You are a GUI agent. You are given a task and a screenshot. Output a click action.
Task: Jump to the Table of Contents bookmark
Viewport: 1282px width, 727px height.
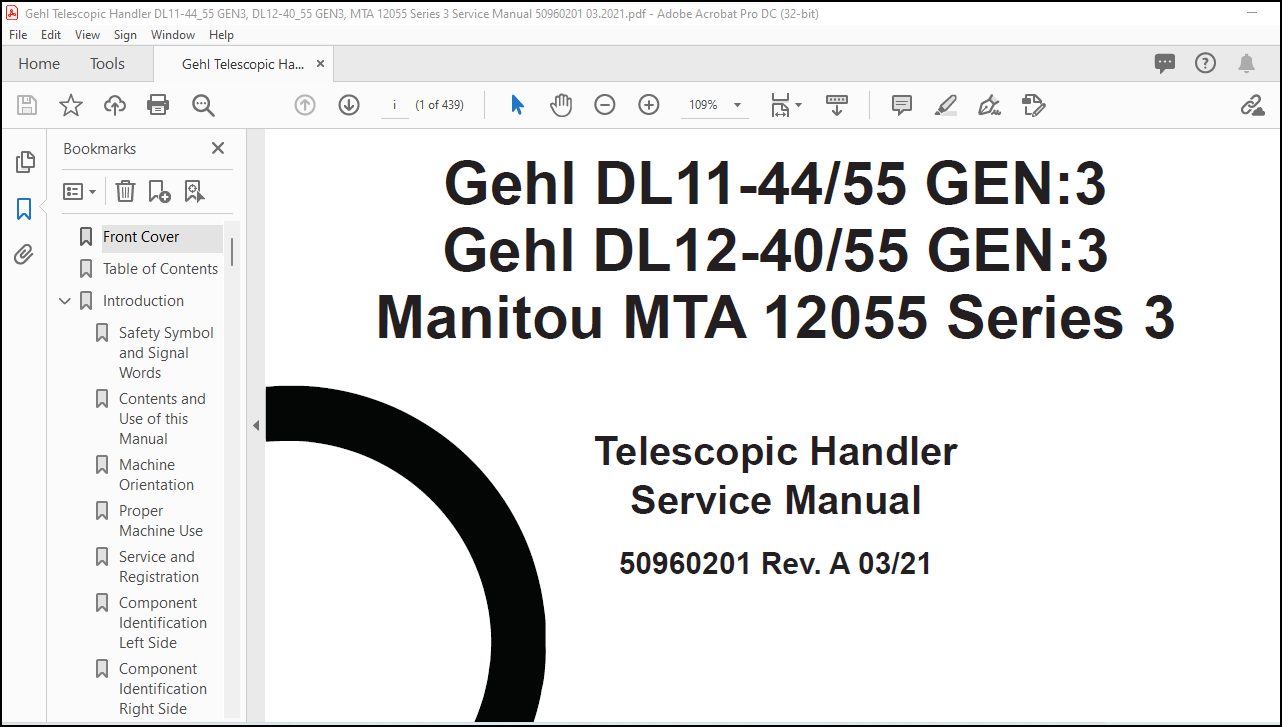160,269
